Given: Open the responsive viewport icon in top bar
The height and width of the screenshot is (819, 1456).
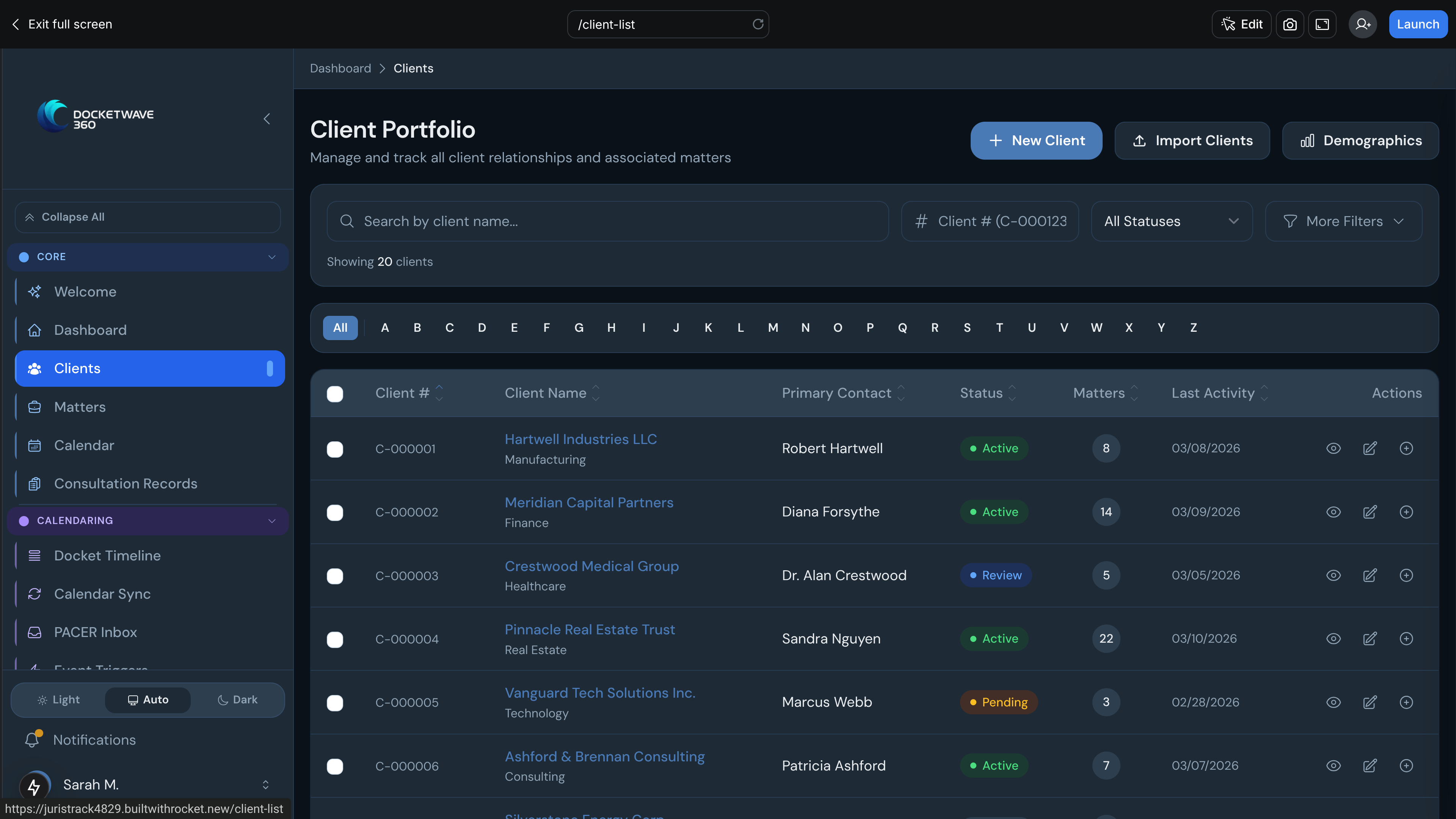Looking at the screenshot, I should click(1322, 24).
